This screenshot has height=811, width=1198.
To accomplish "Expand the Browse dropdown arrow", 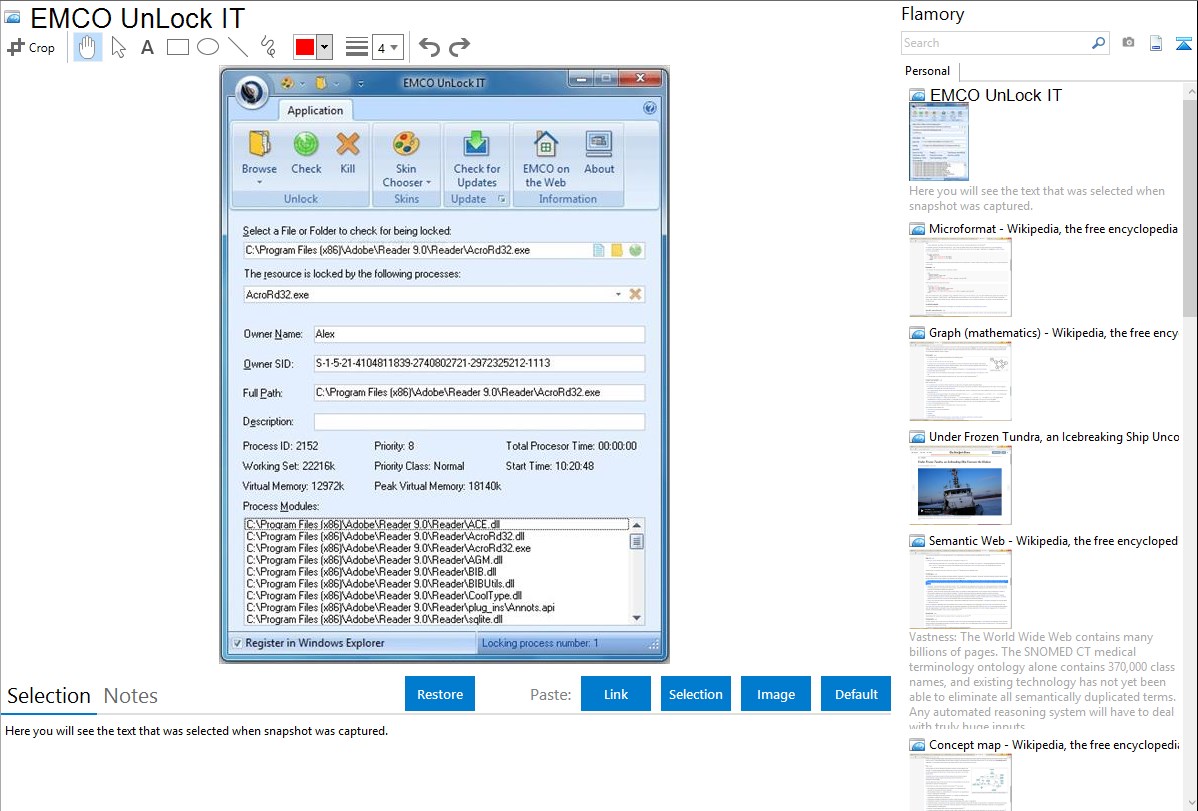I will (259, 182).
